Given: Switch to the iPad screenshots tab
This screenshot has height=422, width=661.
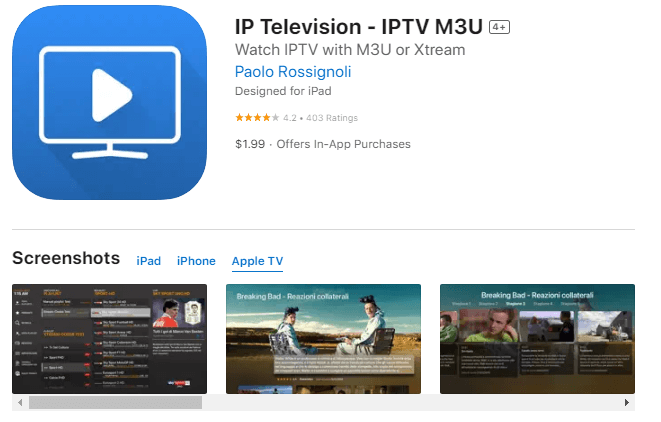Looking at the screenshot, I should tap(148, 261).
